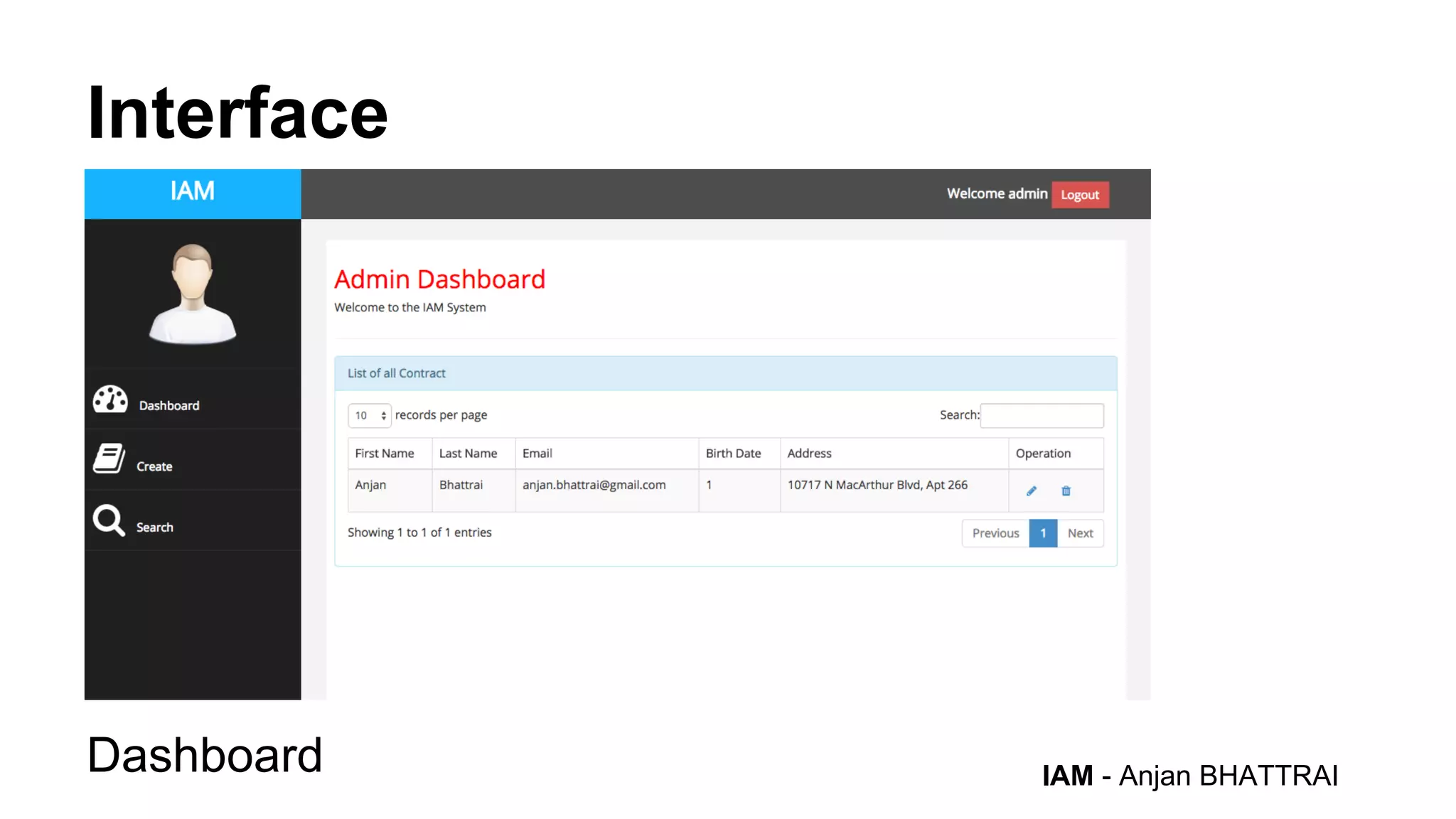Click the 'Admin Dashboard' heading

click(440, 279)
